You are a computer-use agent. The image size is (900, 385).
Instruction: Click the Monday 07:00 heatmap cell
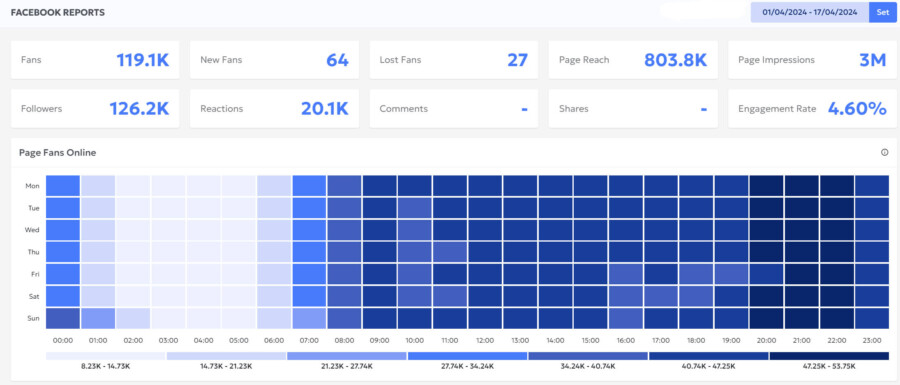[x=309, y=186]
